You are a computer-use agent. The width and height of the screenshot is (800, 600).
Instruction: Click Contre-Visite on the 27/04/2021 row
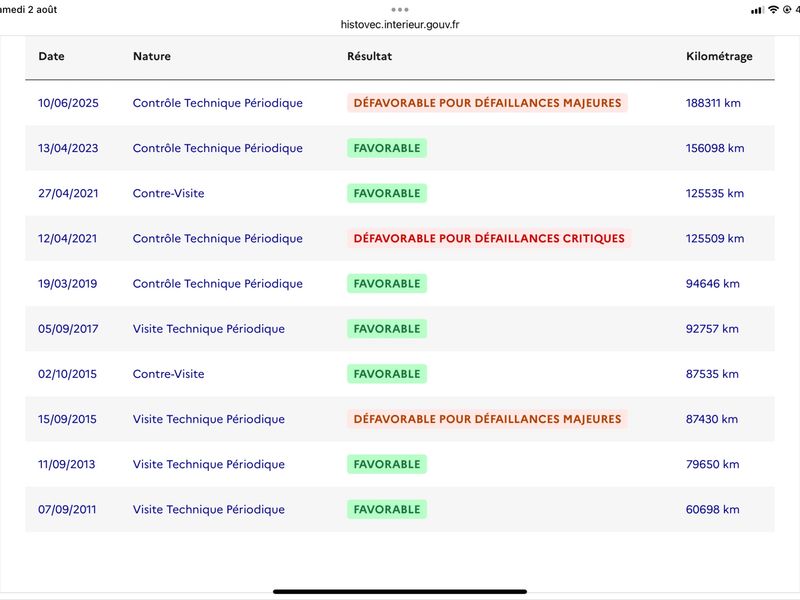(x=168, y=193)
